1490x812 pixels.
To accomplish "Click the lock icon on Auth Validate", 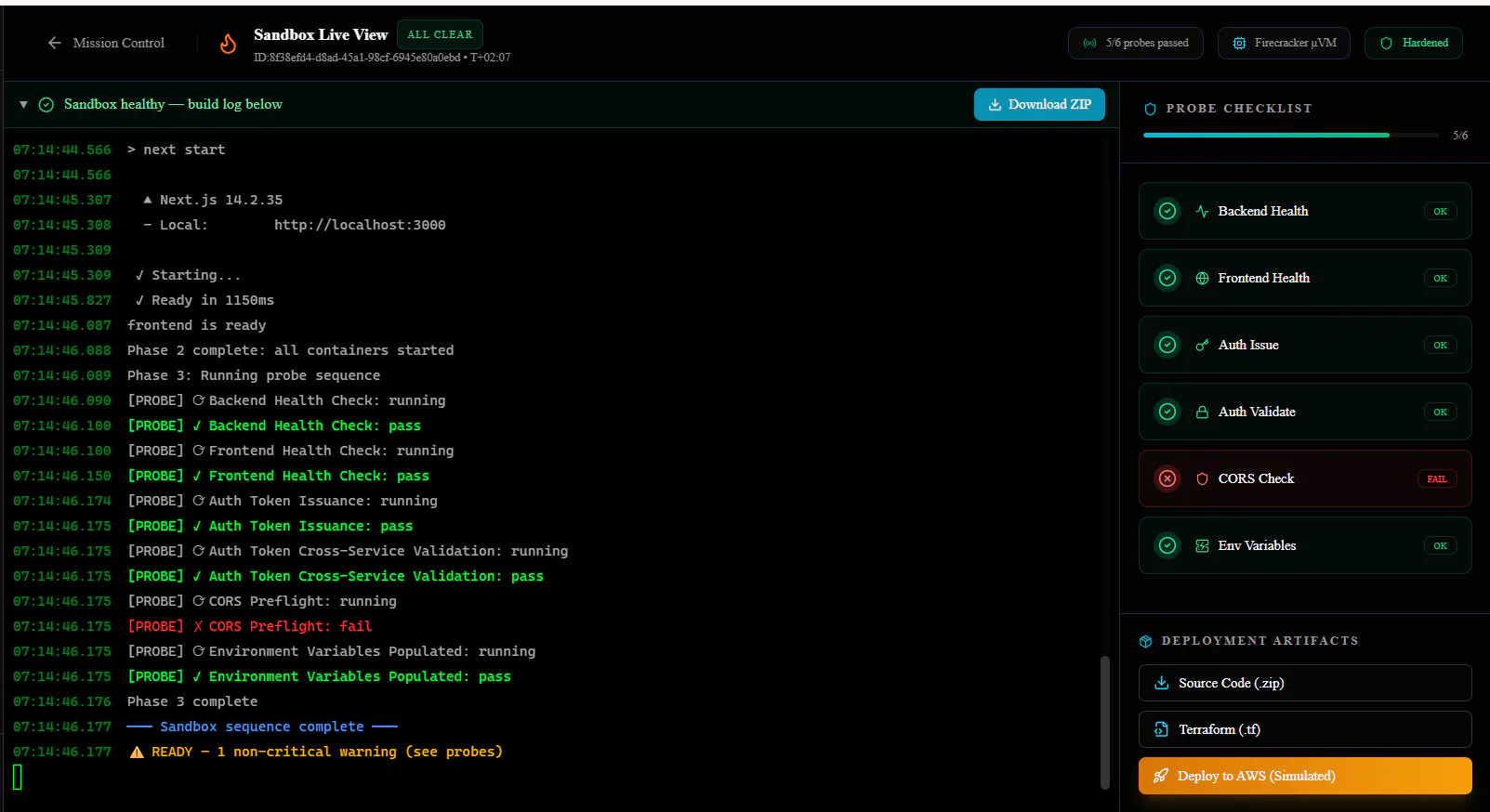I will (1202, 412).
